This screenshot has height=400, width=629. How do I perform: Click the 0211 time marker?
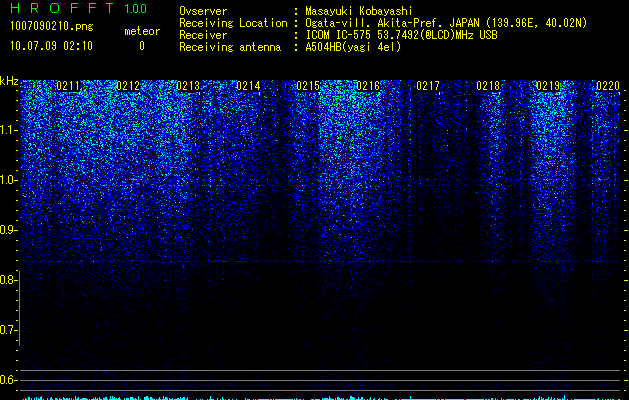[68, 86]
